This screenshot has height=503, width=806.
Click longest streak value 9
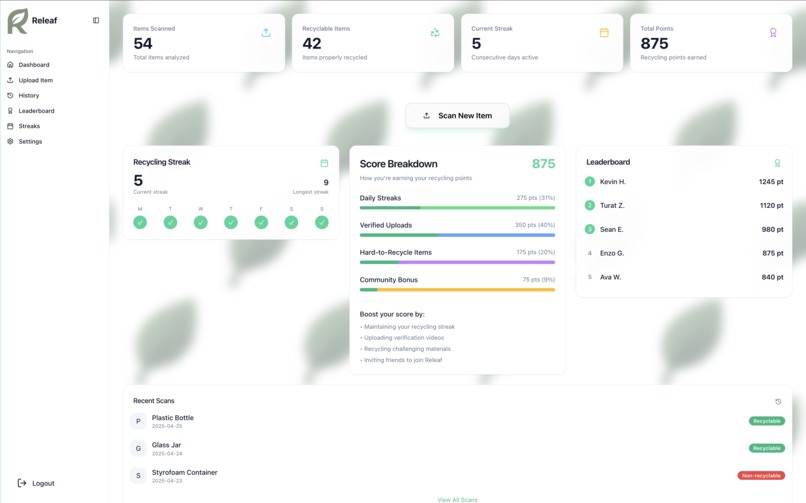tap(326, 182)
